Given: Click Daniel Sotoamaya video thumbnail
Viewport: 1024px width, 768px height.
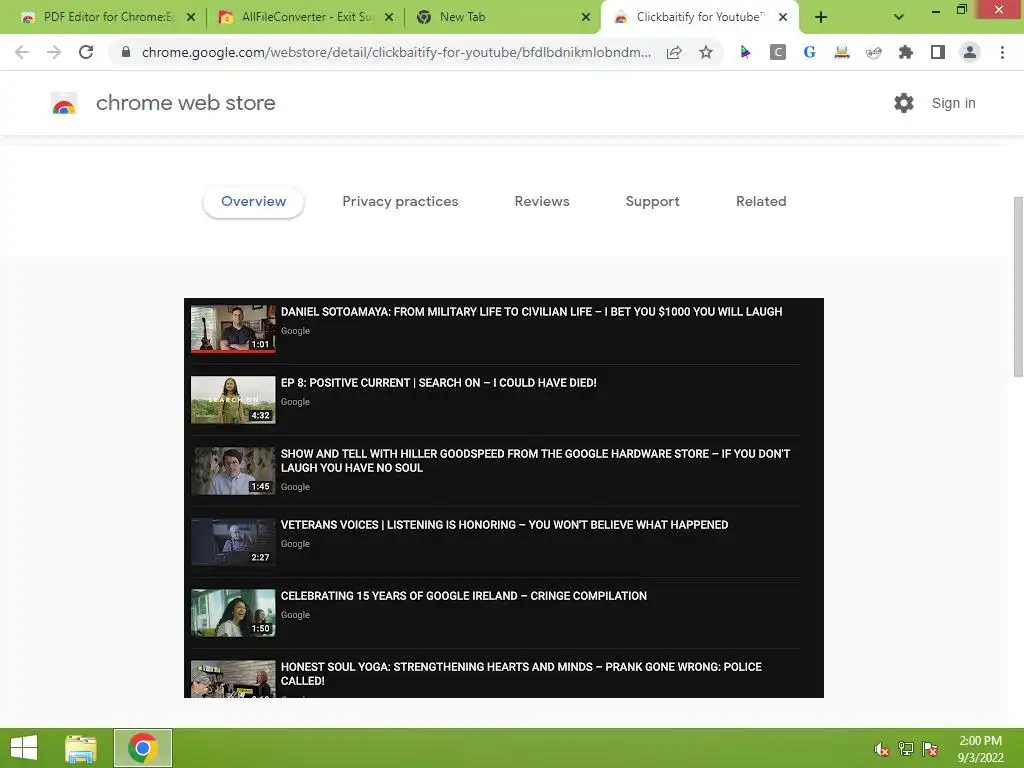Looking at the screenshot, I should pos(233,328).
